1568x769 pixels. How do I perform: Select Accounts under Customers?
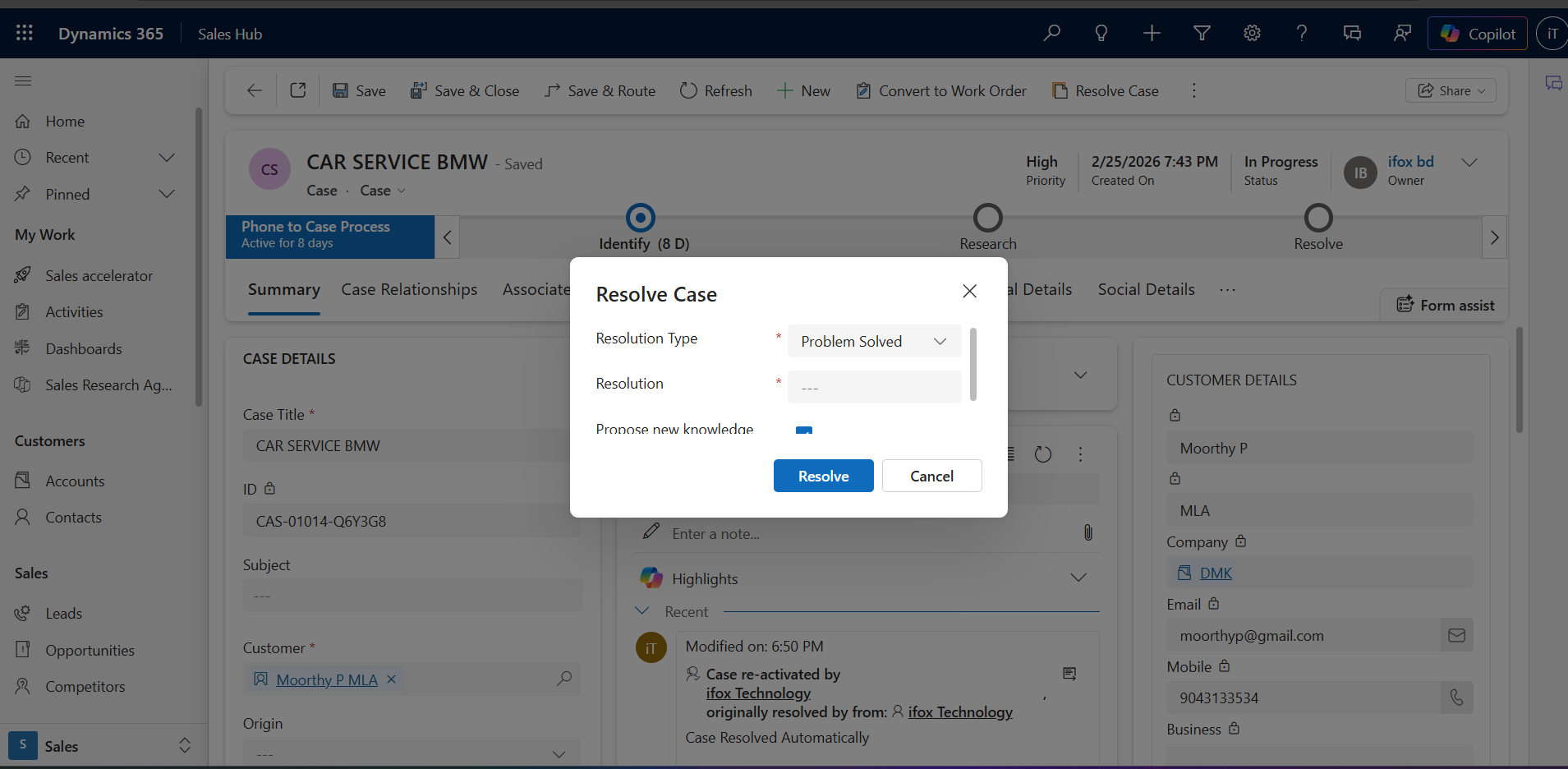[75, 481]
